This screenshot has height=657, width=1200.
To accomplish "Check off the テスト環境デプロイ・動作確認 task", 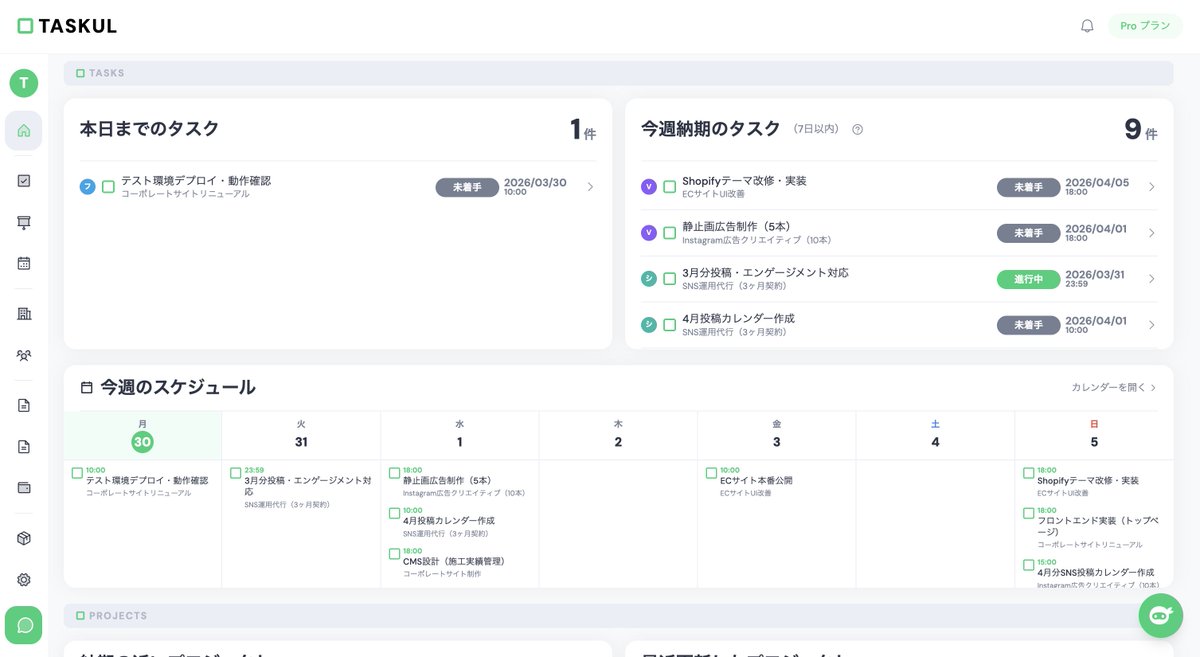I will [x=108, y=186].
